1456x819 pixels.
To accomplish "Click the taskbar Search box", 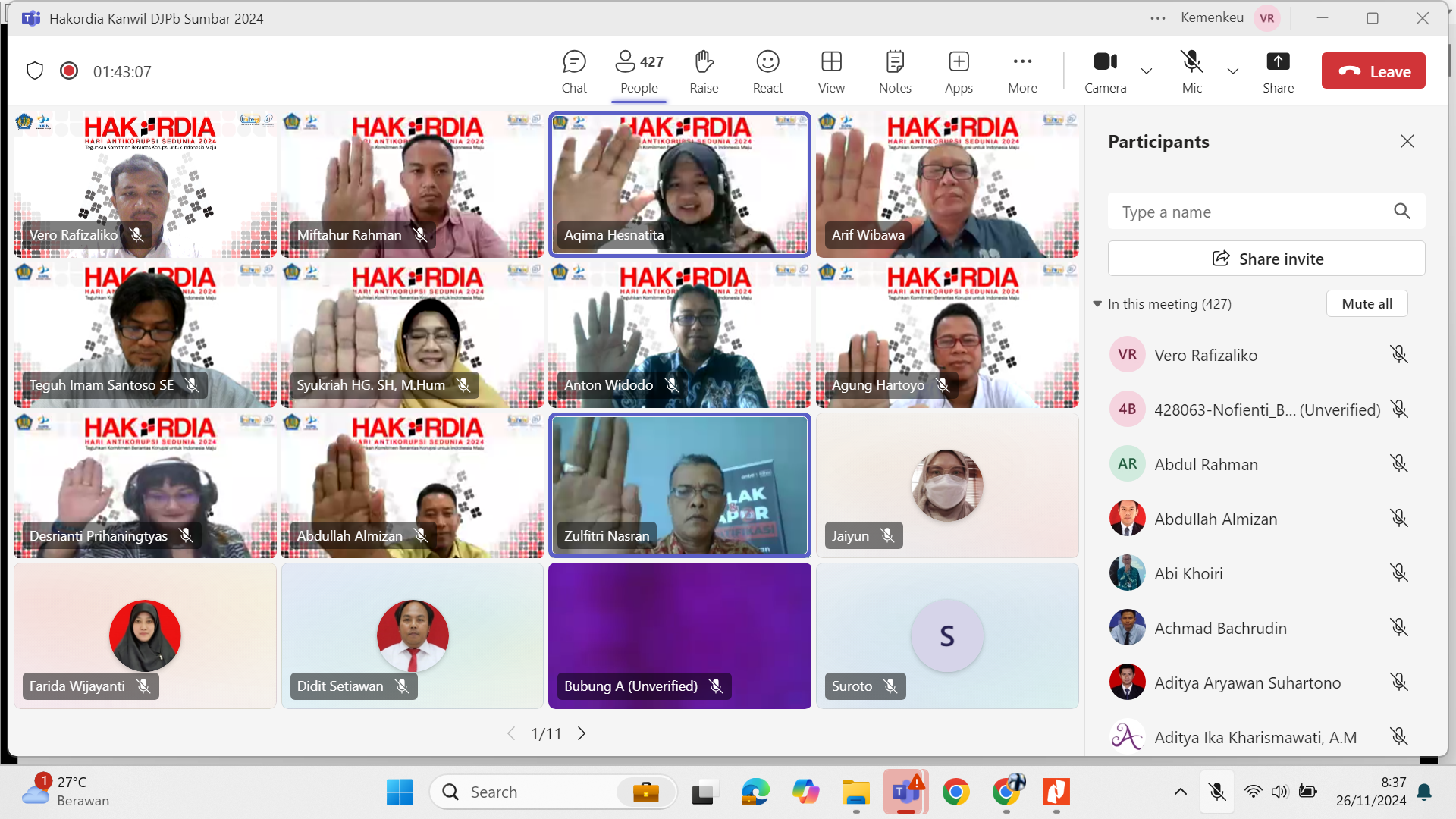I will click(554, 792).
